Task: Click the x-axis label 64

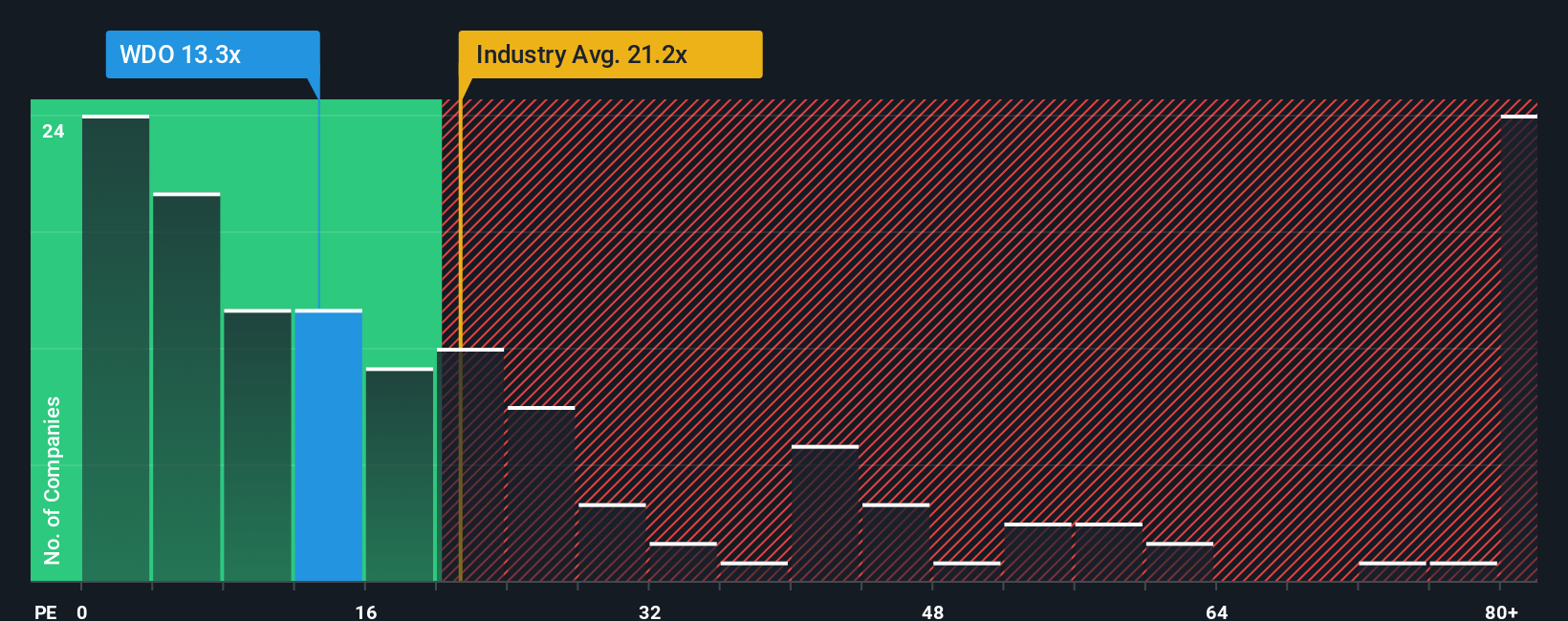Action: tap(1217, 611)
